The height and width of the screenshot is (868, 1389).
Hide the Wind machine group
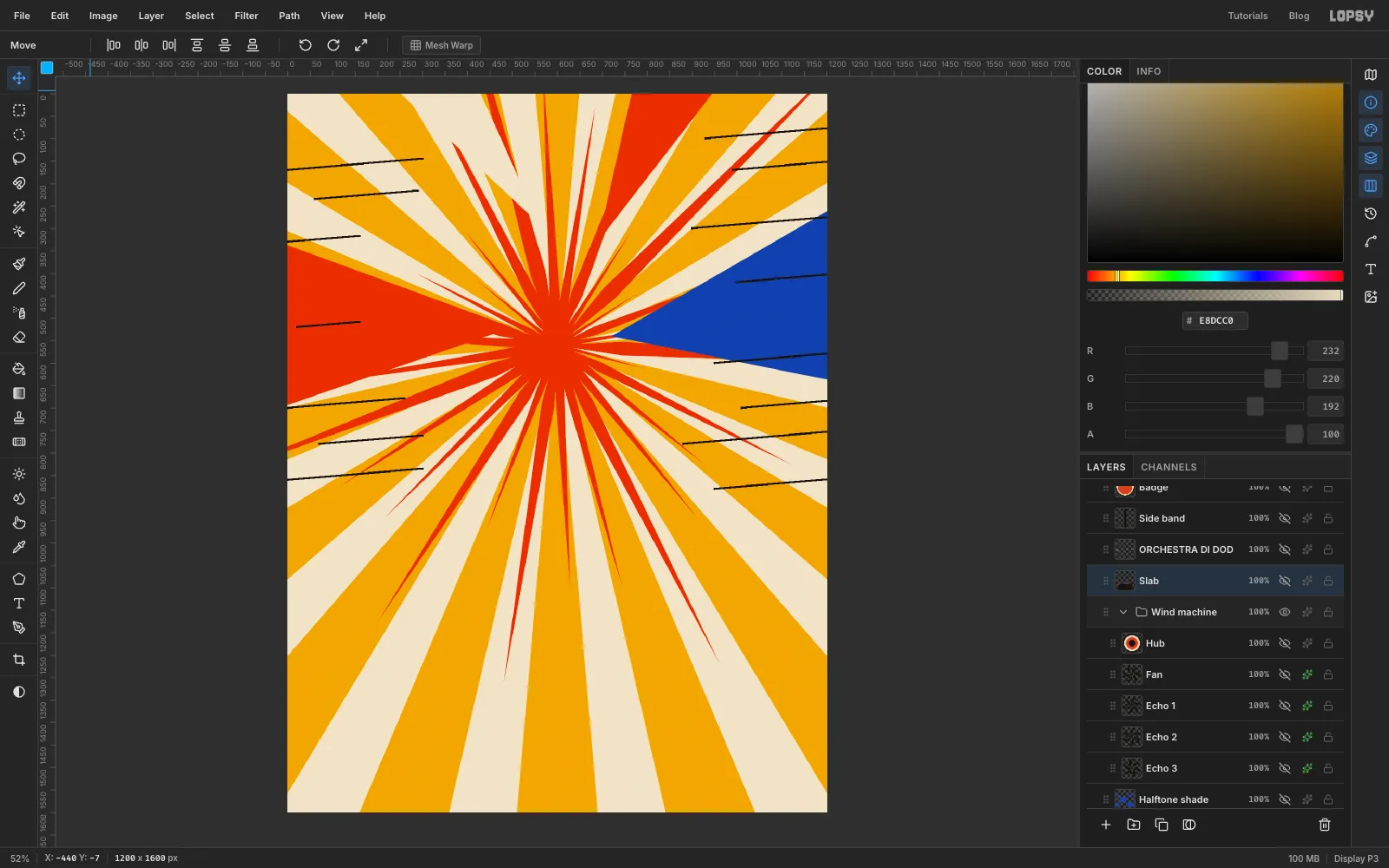[x=1285, y=612]
